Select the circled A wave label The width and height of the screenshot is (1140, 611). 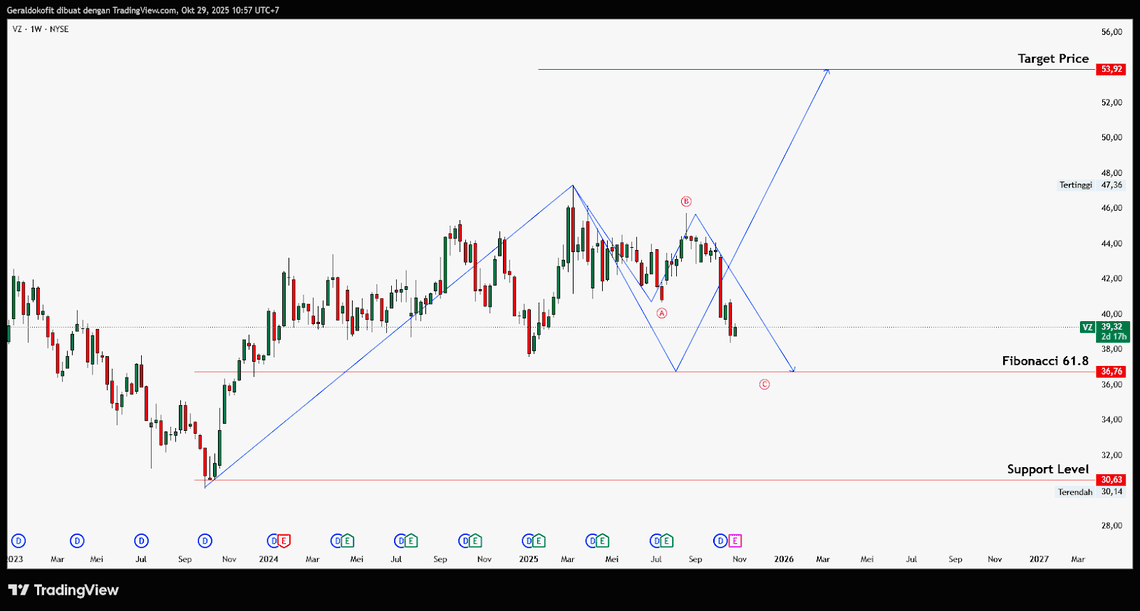click(661, 313)
